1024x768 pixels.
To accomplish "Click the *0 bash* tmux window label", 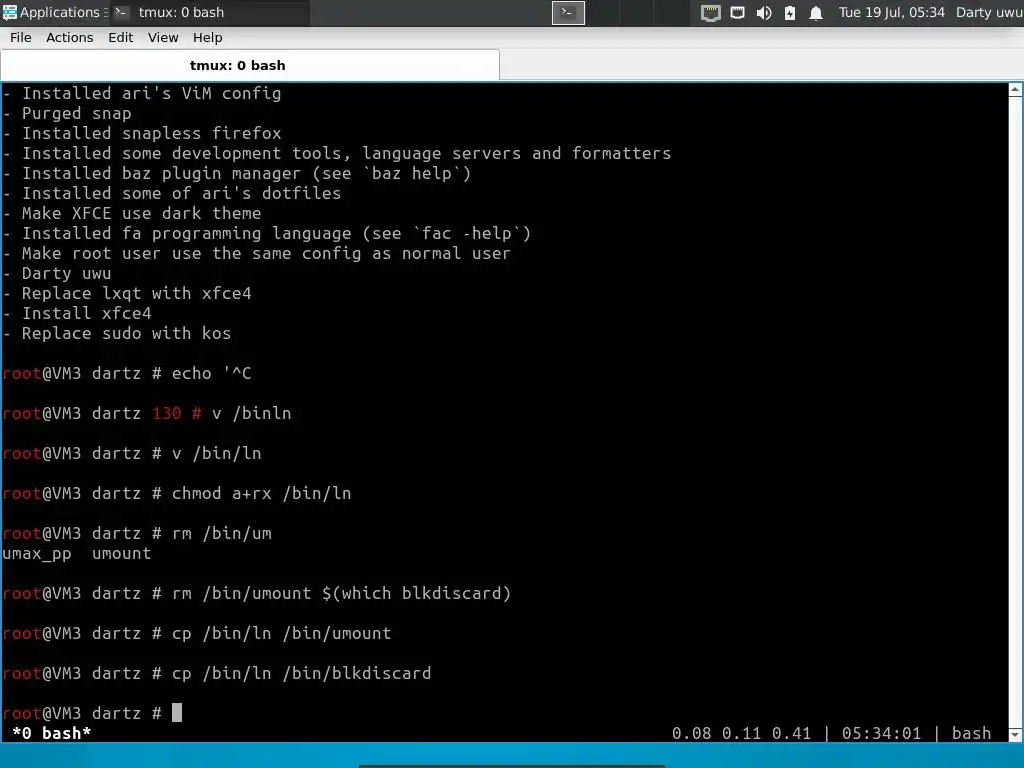I will 52,733.
